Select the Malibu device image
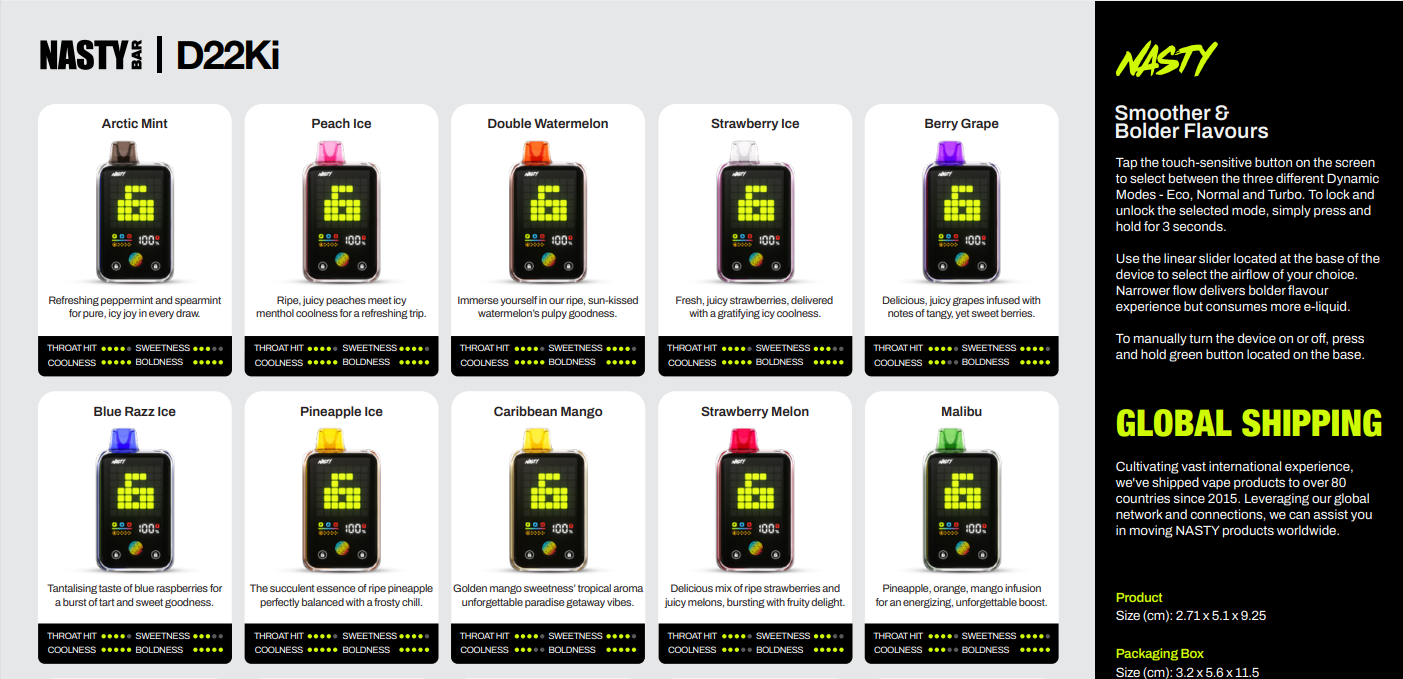The image size is (1403, 679). click(961, 500)
